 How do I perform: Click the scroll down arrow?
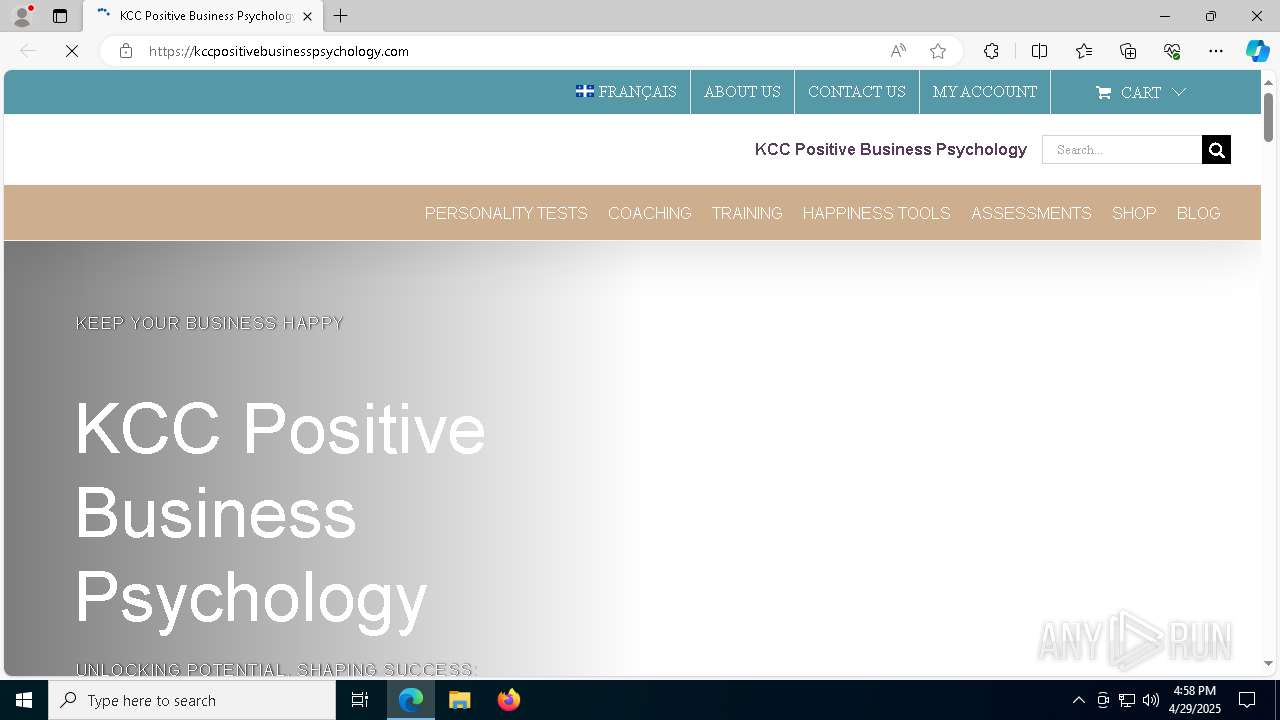pos(1269,664)
